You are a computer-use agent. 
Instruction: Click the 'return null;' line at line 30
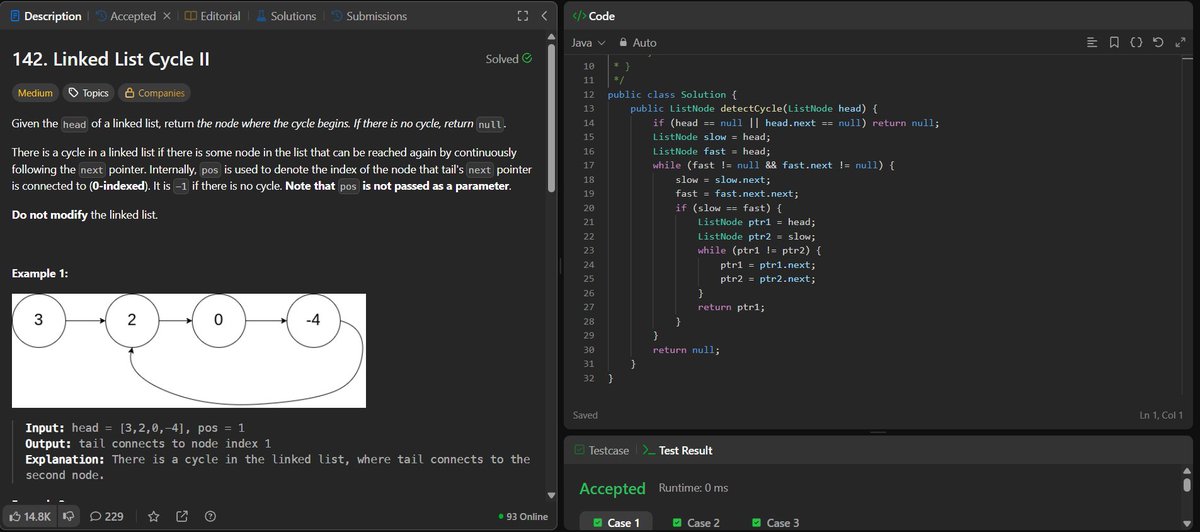(686, 350)
